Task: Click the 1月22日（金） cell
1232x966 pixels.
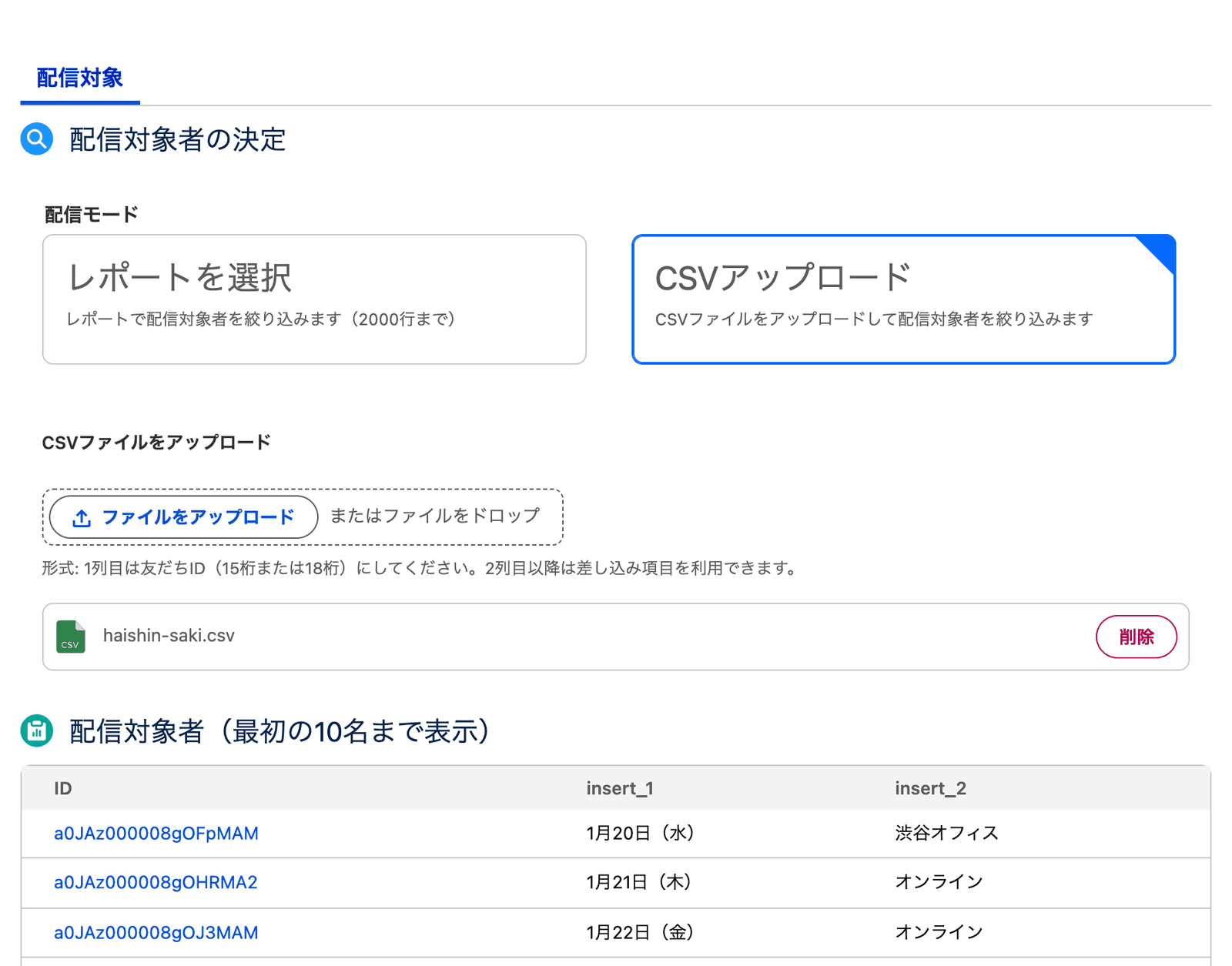Action: click(x=644, y=932)
